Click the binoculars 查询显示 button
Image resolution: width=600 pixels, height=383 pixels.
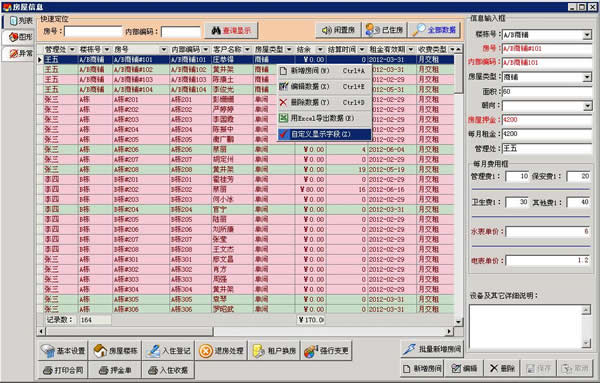231,31
